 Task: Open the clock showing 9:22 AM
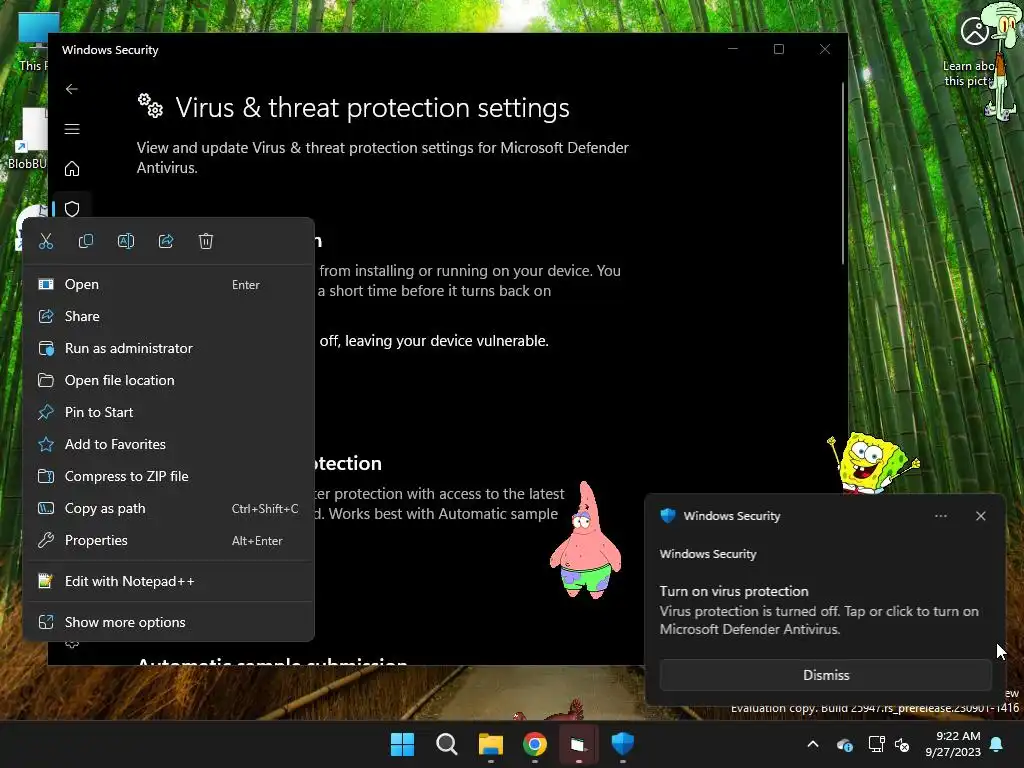pos(953,744)
